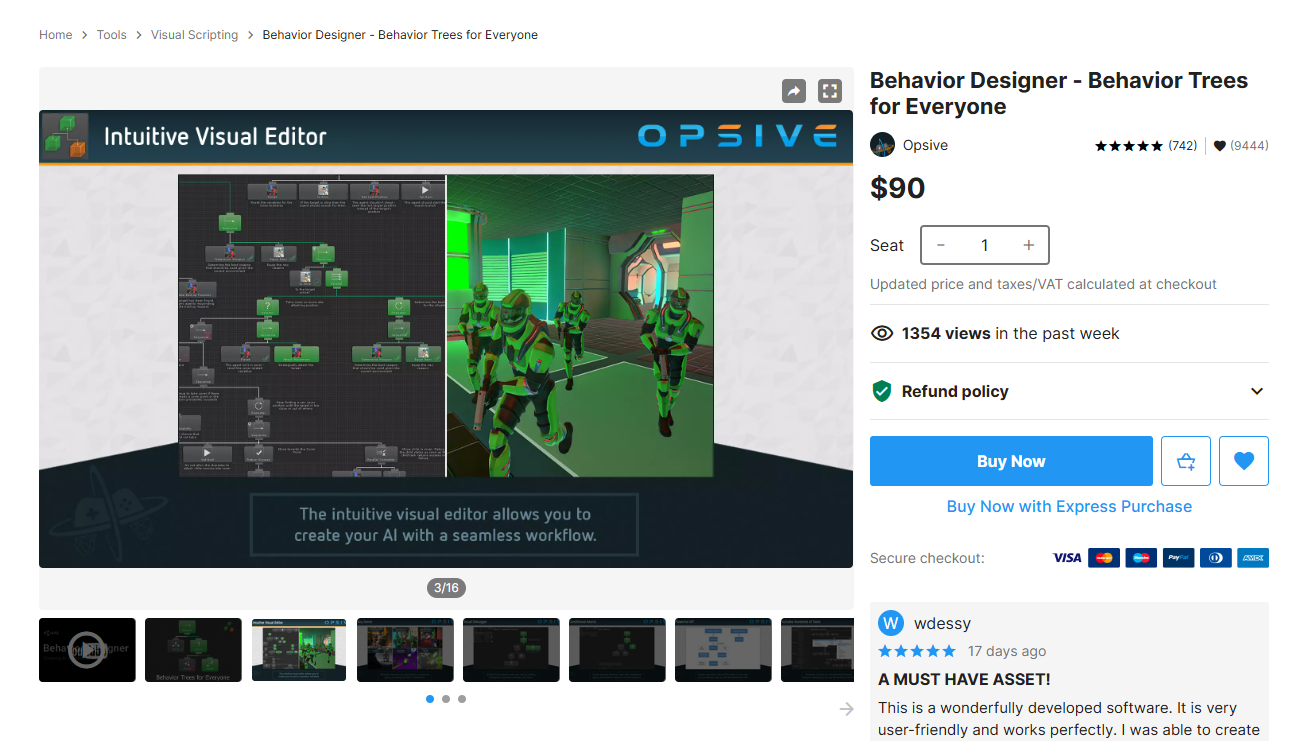
Task: Click the share icon above the product image
Action: 794,91
